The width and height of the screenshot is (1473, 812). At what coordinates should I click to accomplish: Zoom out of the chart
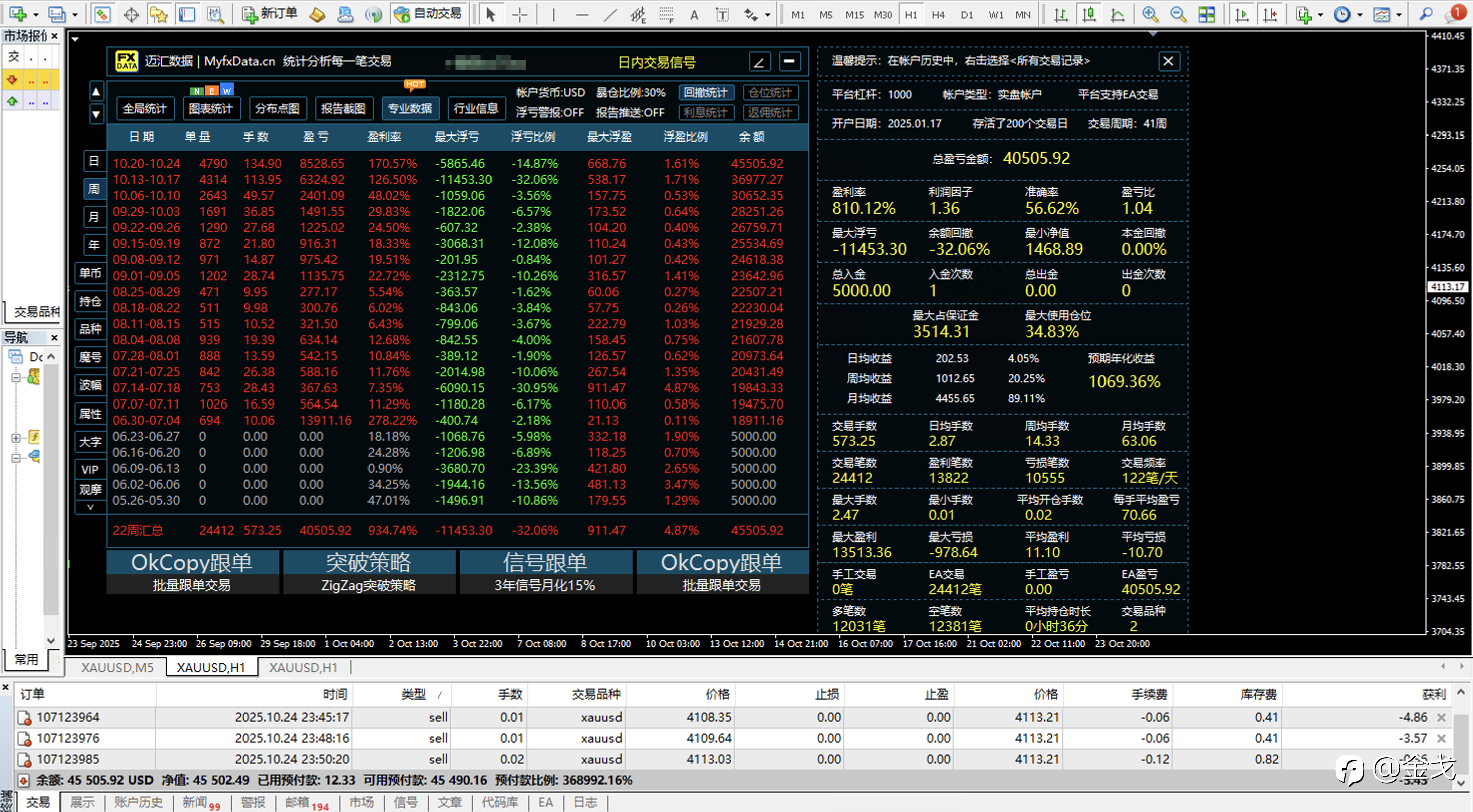[x=1177, y=14]
